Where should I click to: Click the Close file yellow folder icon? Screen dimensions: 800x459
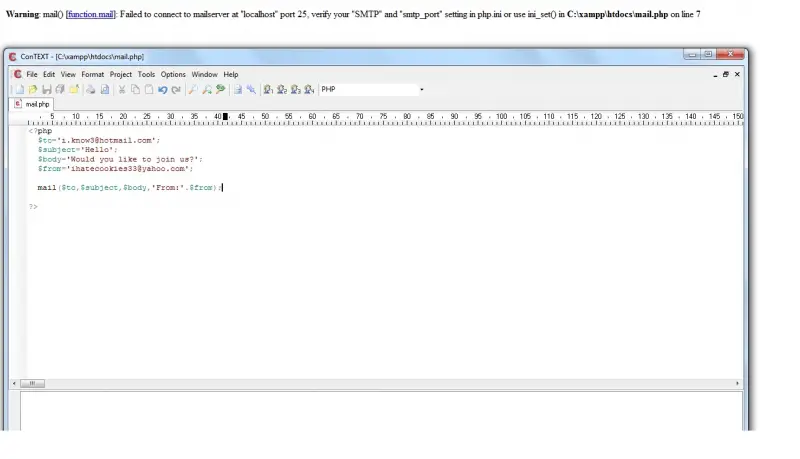coord(74,90)
